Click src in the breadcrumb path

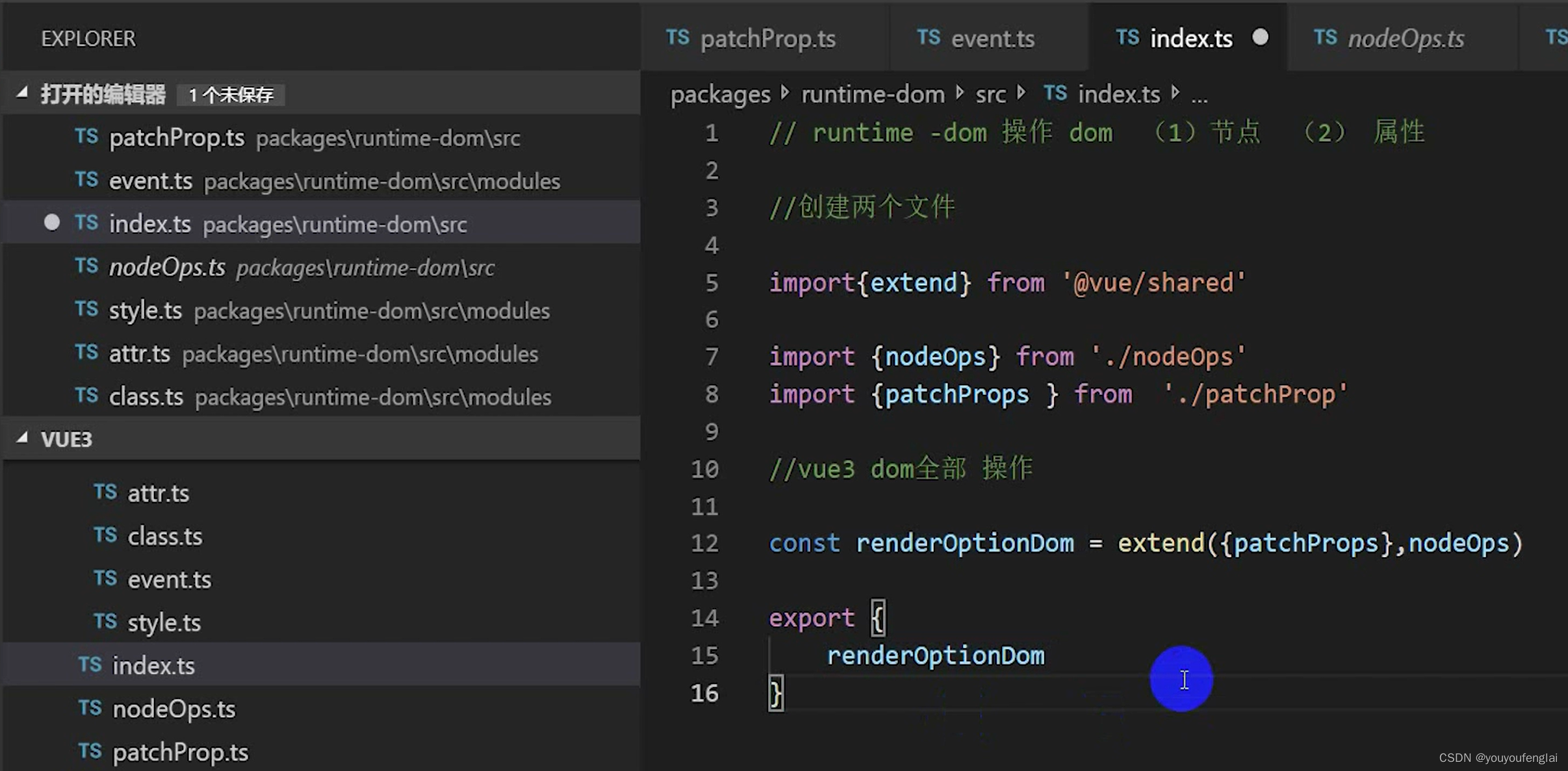990,94
